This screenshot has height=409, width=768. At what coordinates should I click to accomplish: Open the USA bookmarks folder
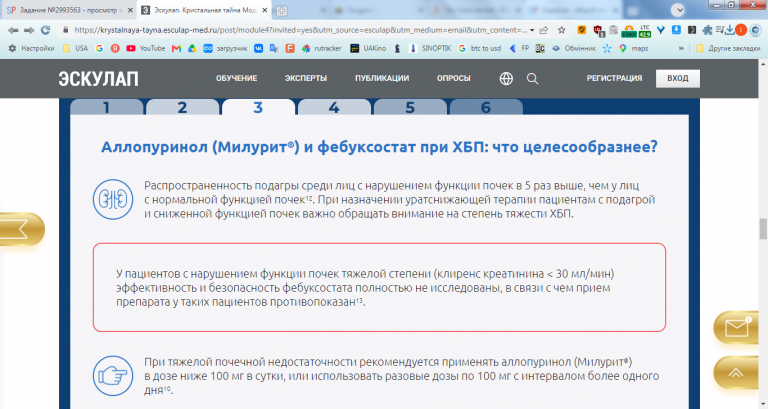pyautogui.click(x=75, y=48)
